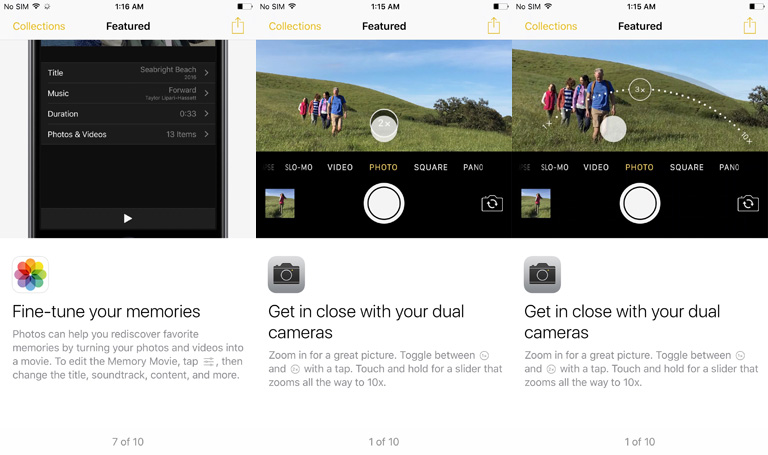This screenshot has height=455, width=768.
Task: Tap the flip camera icon beside the 2× screen
Action: (x=491, y=204)
